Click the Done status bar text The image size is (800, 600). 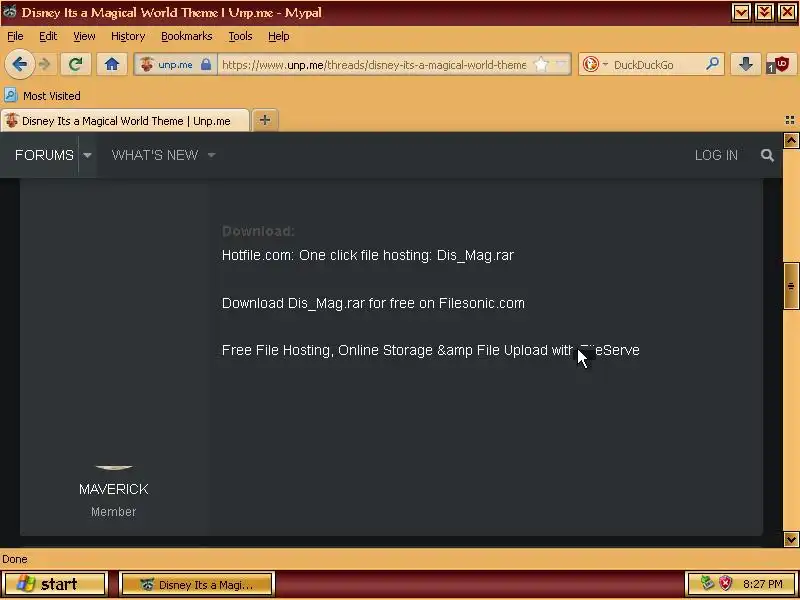pos(15,559)
